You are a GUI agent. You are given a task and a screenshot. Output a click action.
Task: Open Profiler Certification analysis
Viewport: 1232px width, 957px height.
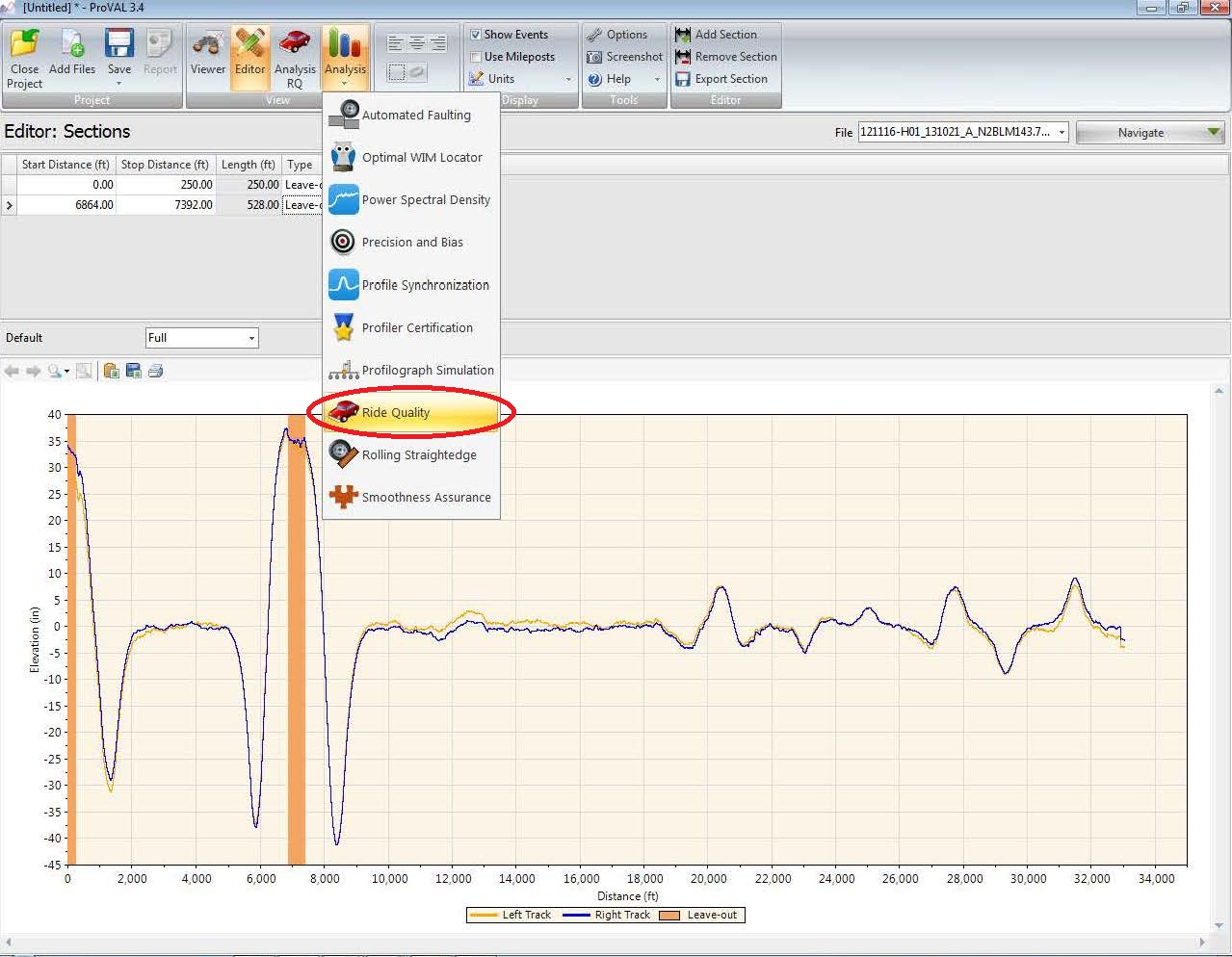coord(411,327)
